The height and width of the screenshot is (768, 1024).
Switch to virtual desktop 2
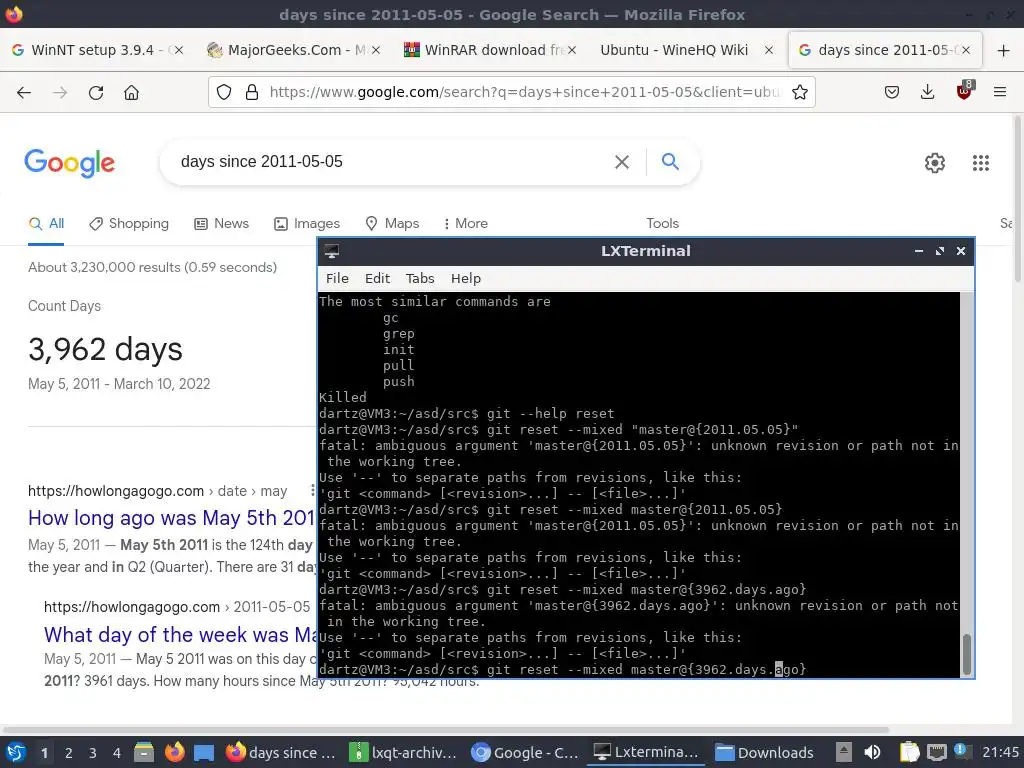(x=69, y=753)
